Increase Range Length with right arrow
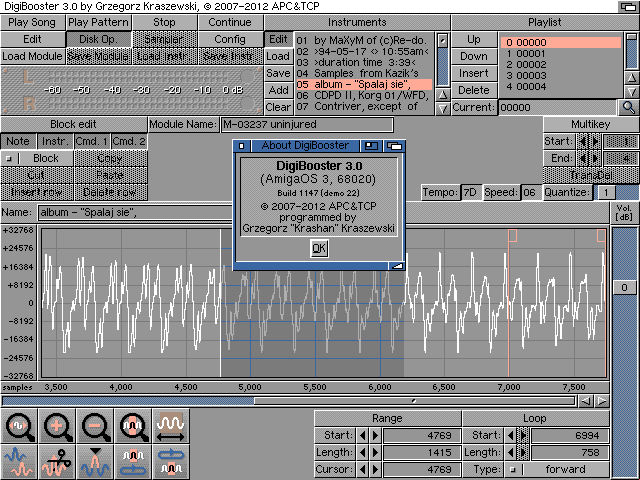The height and width of the screenshot is (480, 640). [376, 453]
